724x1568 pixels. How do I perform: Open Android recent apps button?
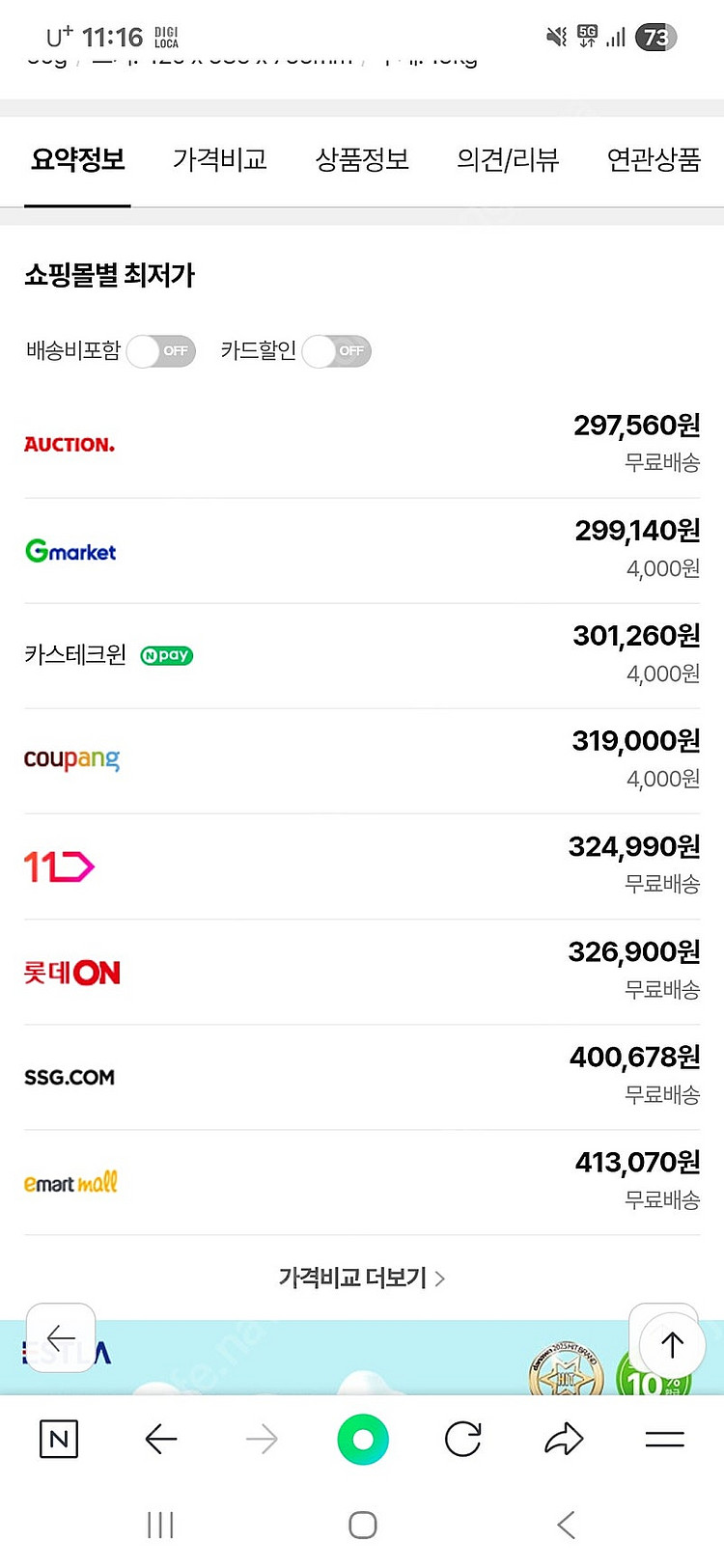click(x=160, y=1525)
